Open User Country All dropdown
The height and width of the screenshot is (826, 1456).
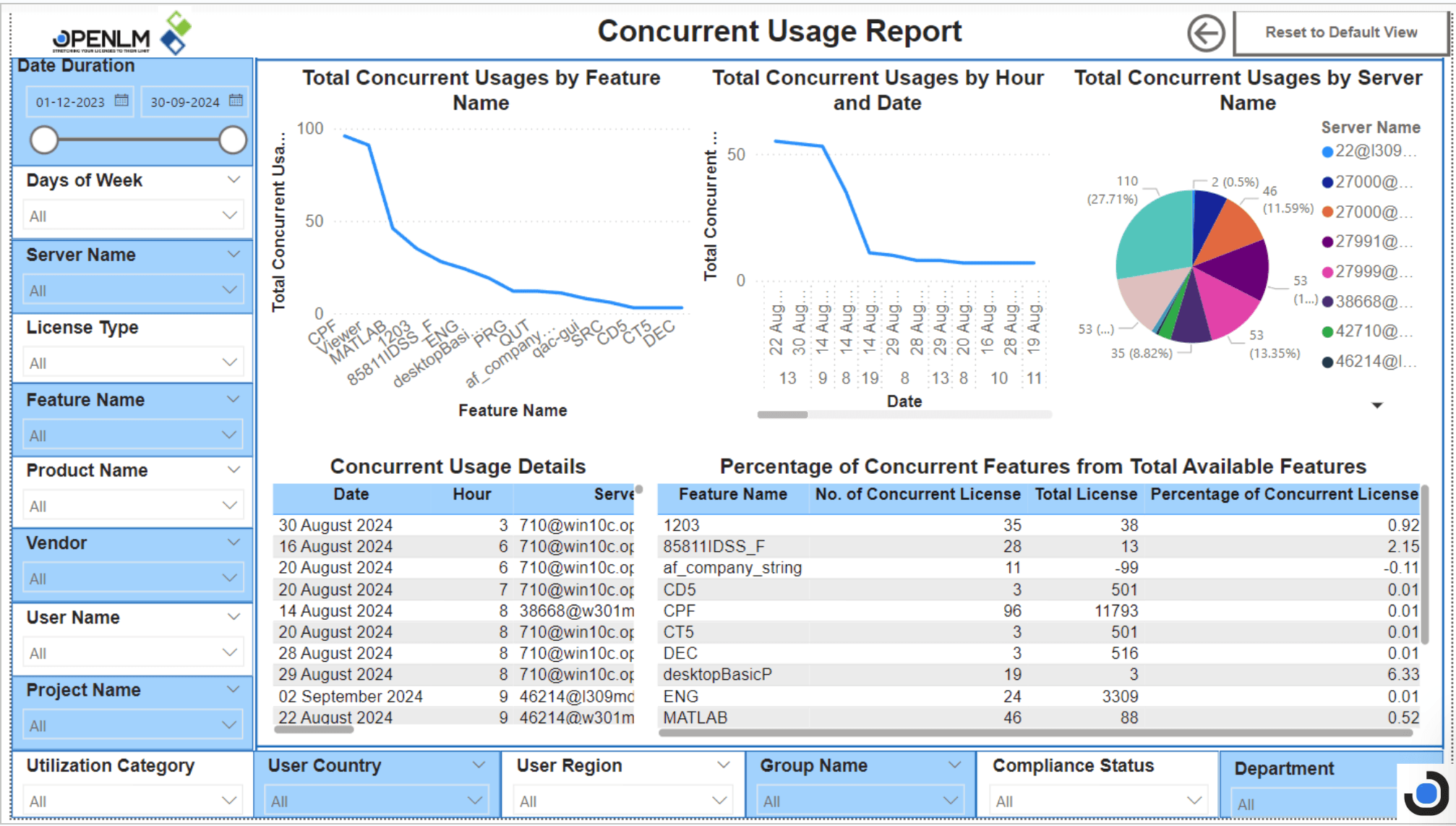(x=377, y=801)
